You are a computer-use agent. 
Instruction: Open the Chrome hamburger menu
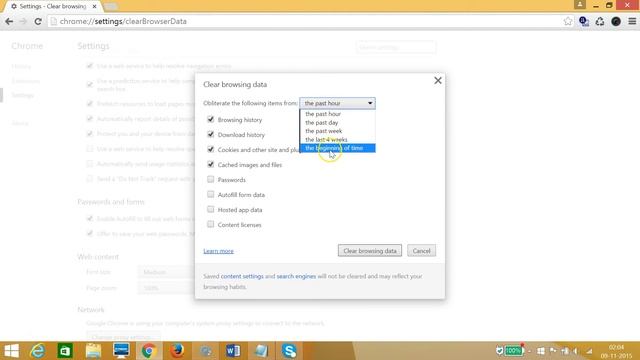(632, 21)
